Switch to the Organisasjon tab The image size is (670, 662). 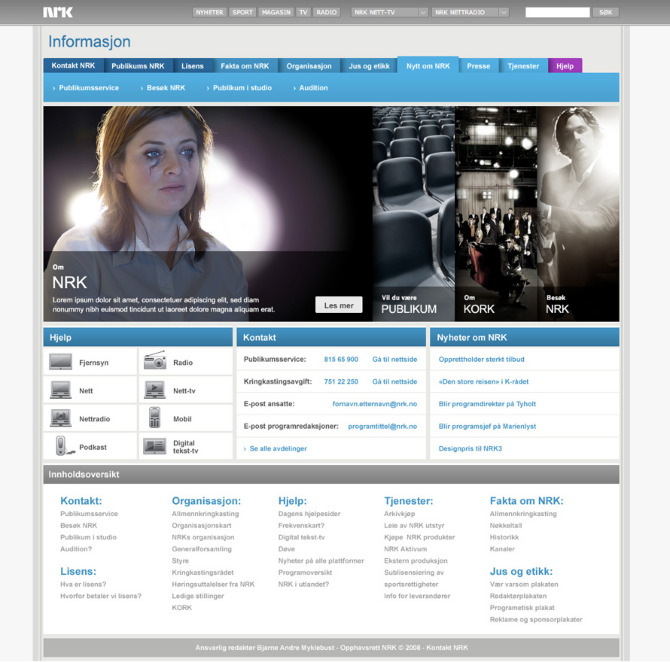pos(309,66)
